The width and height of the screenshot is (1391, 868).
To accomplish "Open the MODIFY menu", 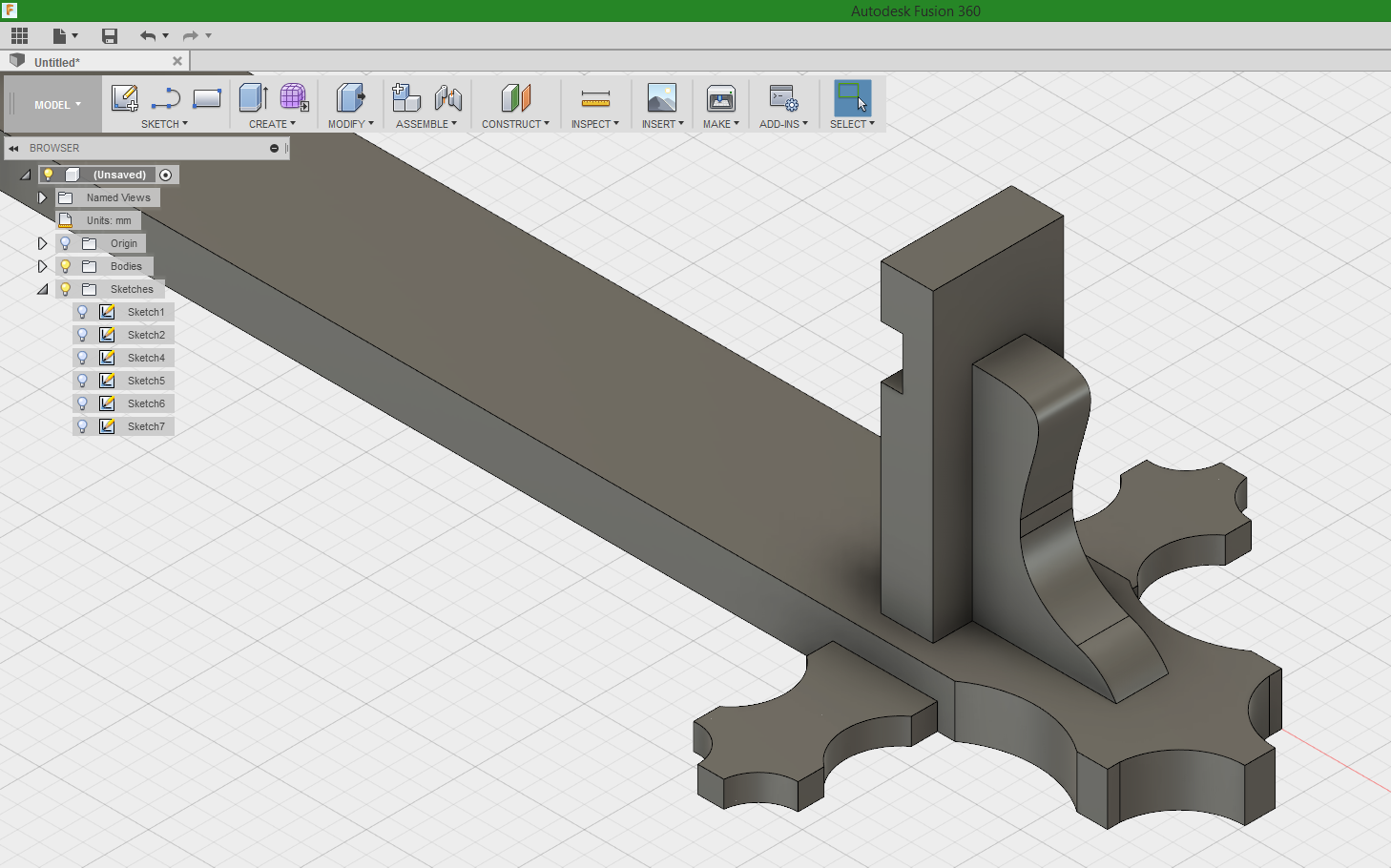I will point(350,124).
